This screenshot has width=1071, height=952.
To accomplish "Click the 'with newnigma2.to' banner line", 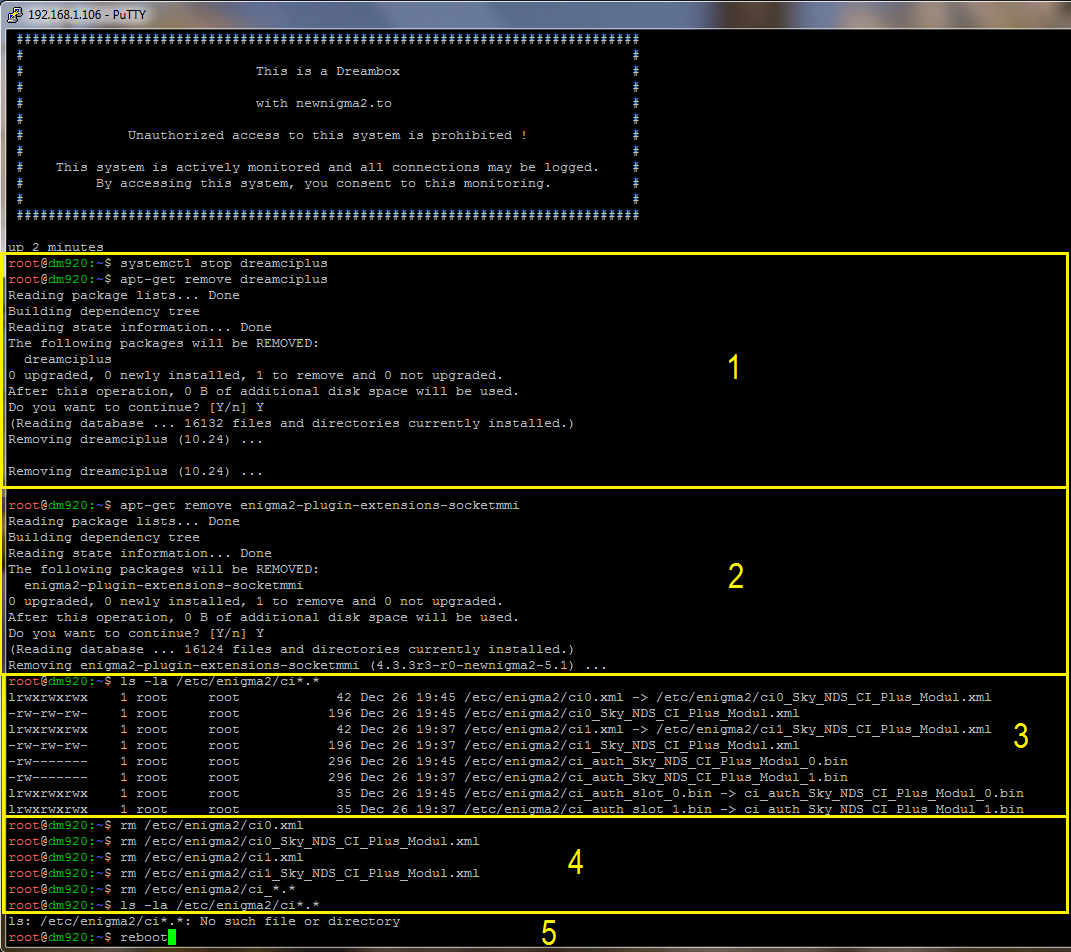I will pyautogui.click(x=327, y=103).
